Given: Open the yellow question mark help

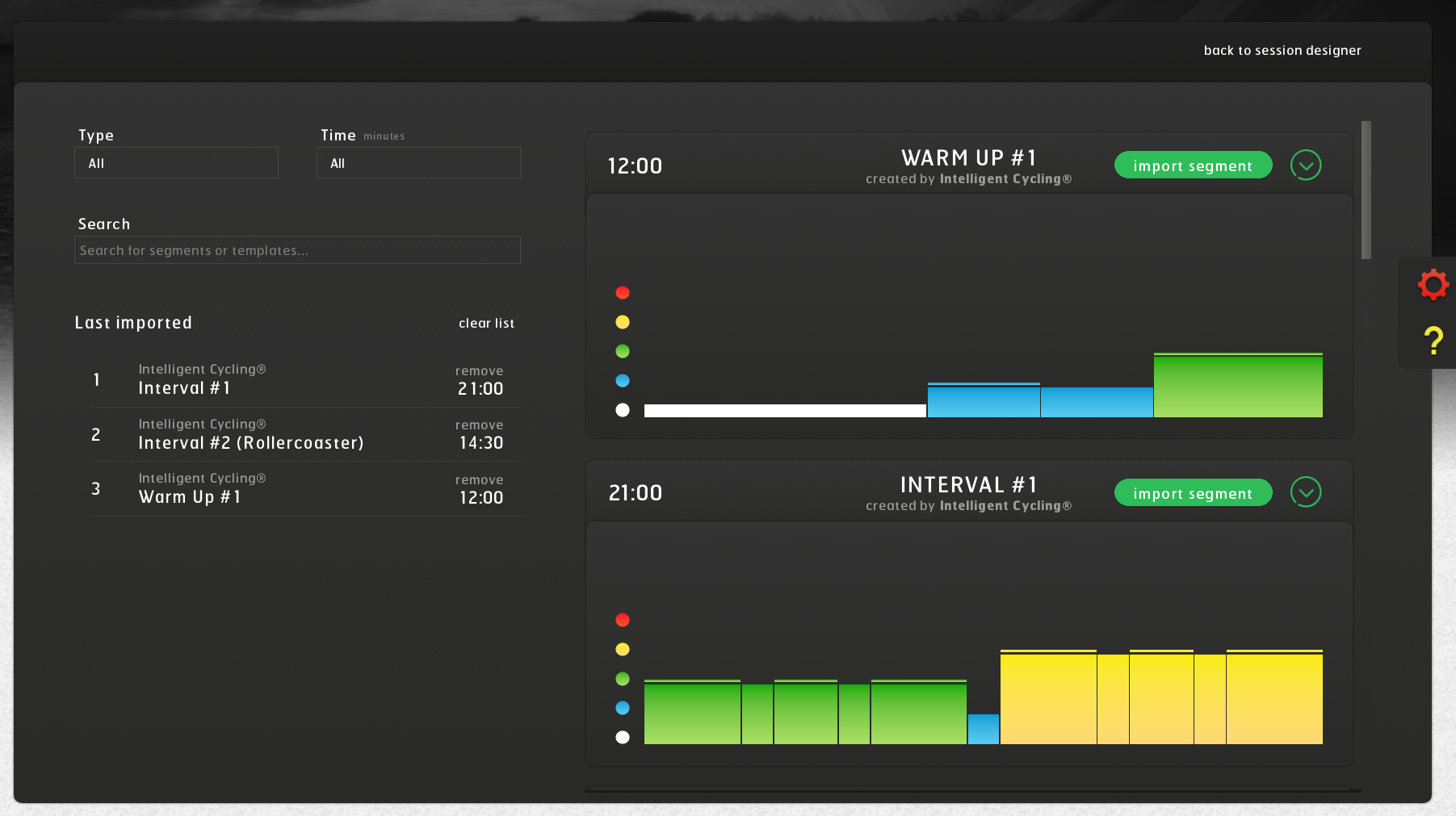Looking at the screenshot, I should [1433, 341].
